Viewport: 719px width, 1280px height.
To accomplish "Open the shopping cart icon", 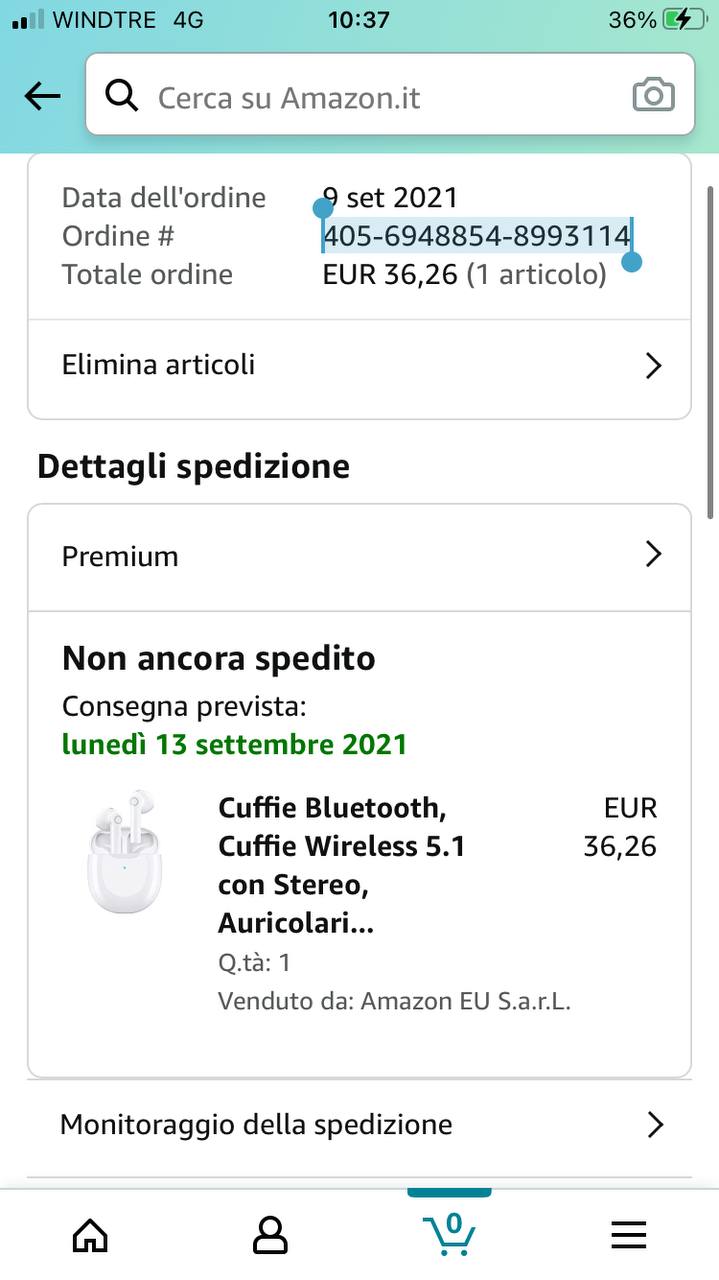I will (x=449, y=1233).
